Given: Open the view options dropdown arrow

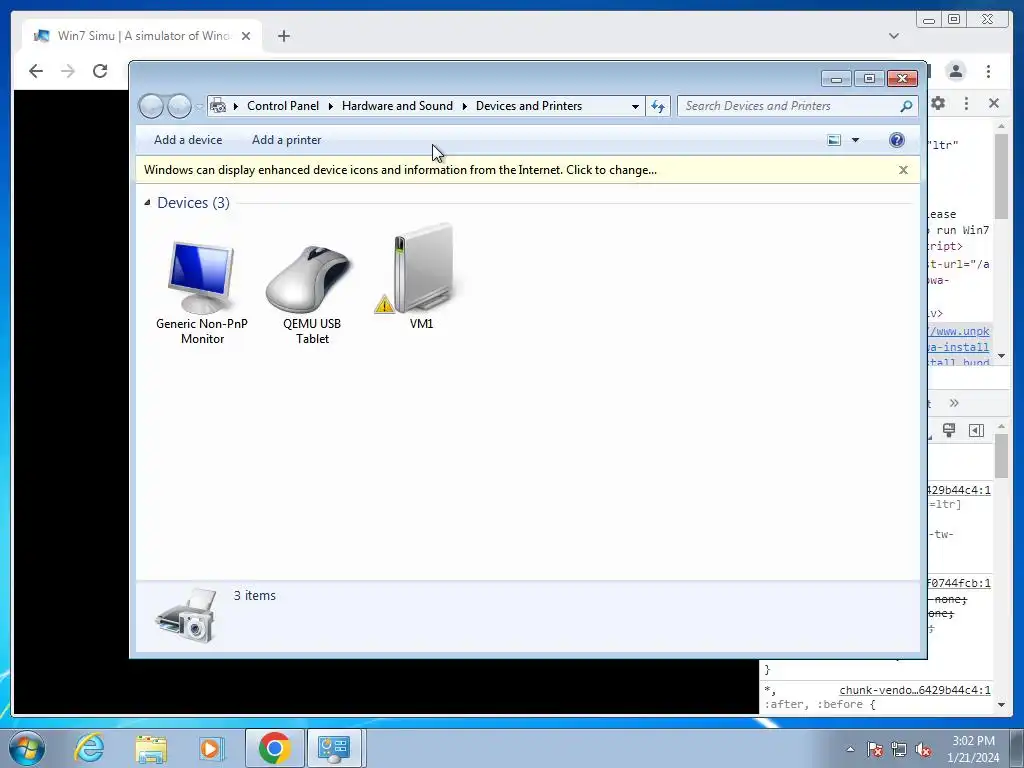Looking at the screenshot, I should point(855,140).
